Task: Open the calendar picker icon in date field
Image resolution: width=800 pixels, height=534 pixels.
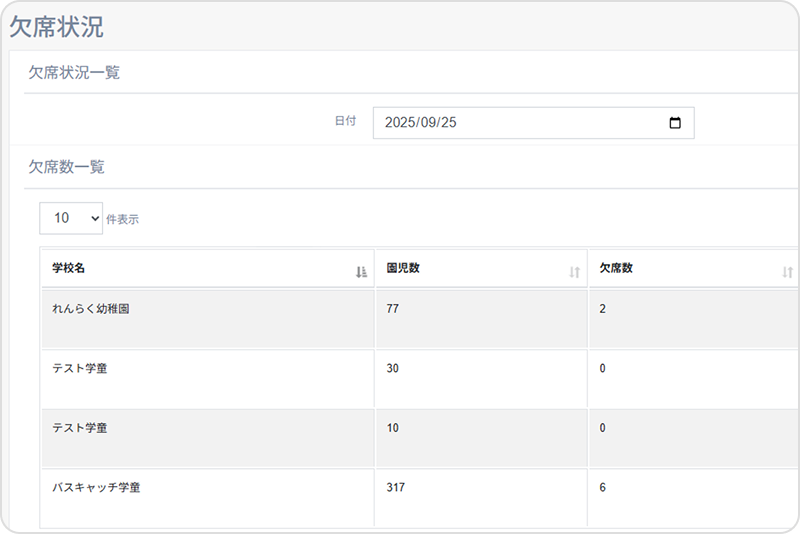Action: pos(674,123)
